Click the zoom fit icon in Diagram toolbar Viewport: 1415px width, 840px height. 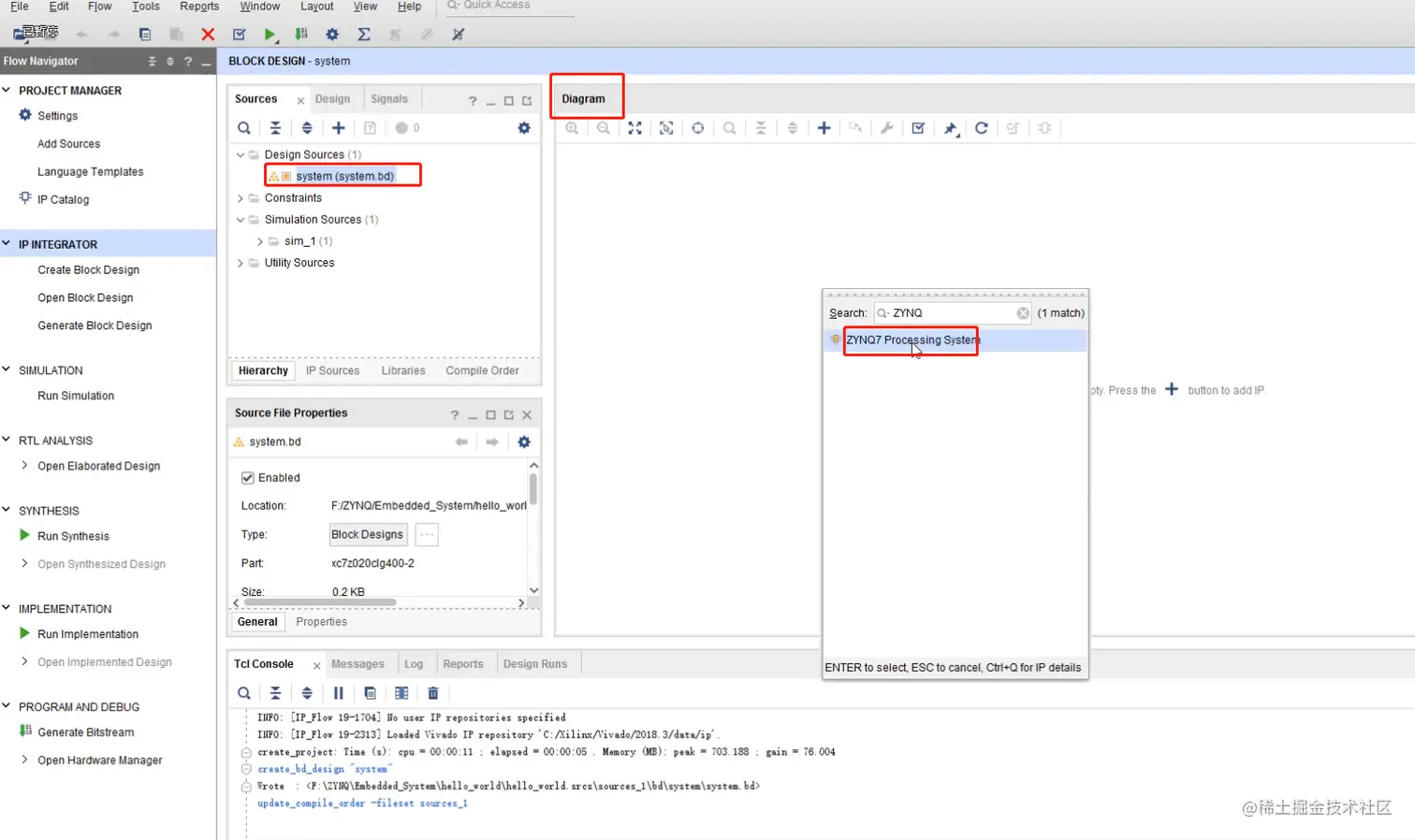click(x=635, y=128)
